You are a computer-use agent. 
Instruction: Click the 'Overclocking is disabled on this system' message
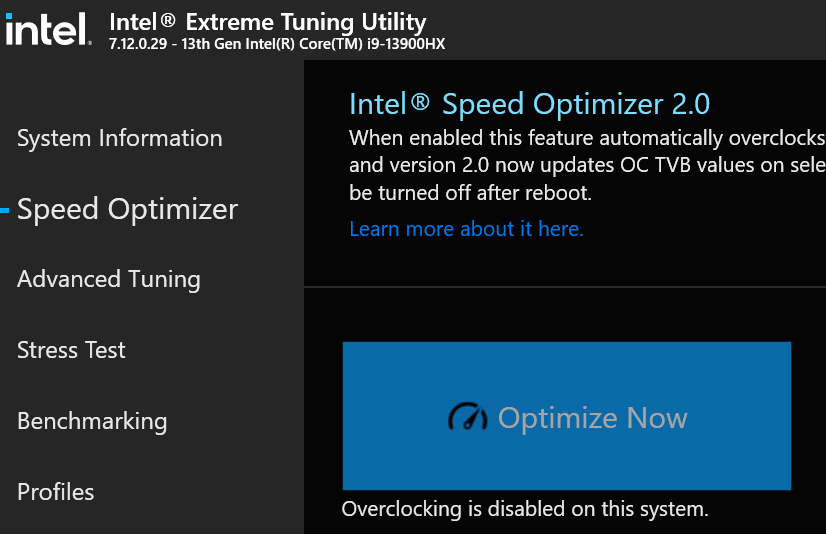tap(525, 509)
